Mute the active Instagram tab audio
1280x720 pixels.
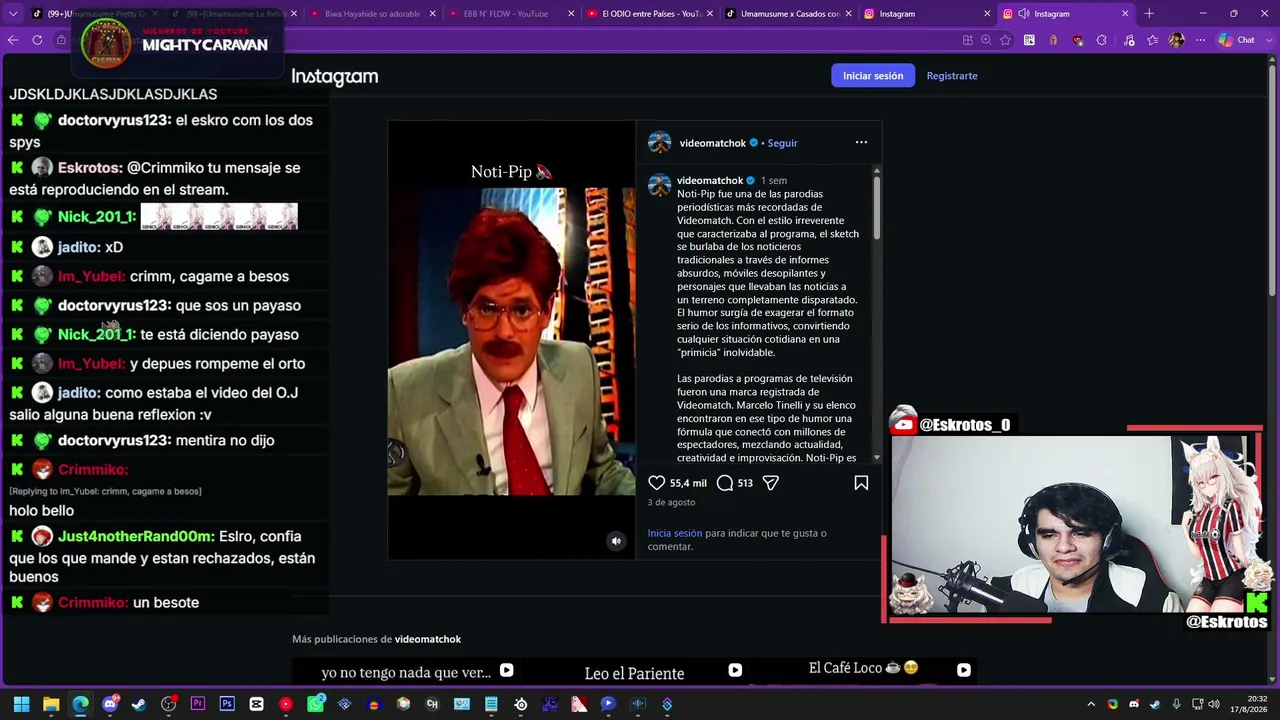pyautogui.click(x=1024, y=14)
